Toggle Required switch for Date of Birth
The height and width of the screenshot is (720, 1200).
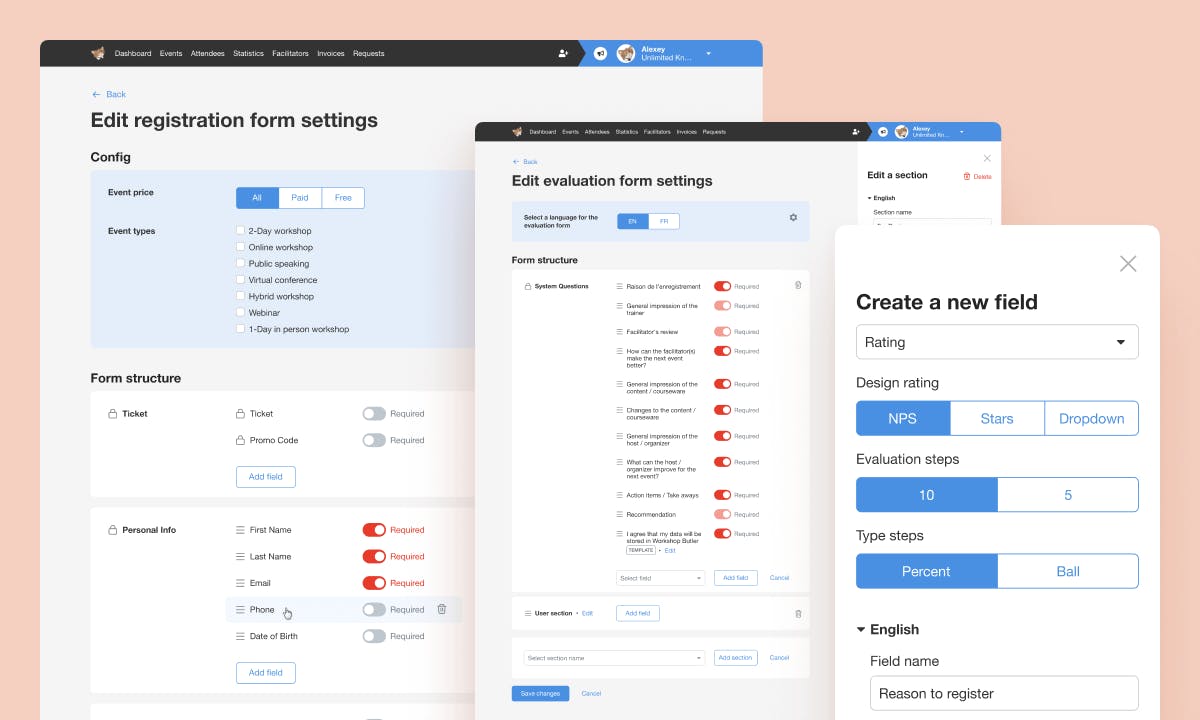[374, 636]
